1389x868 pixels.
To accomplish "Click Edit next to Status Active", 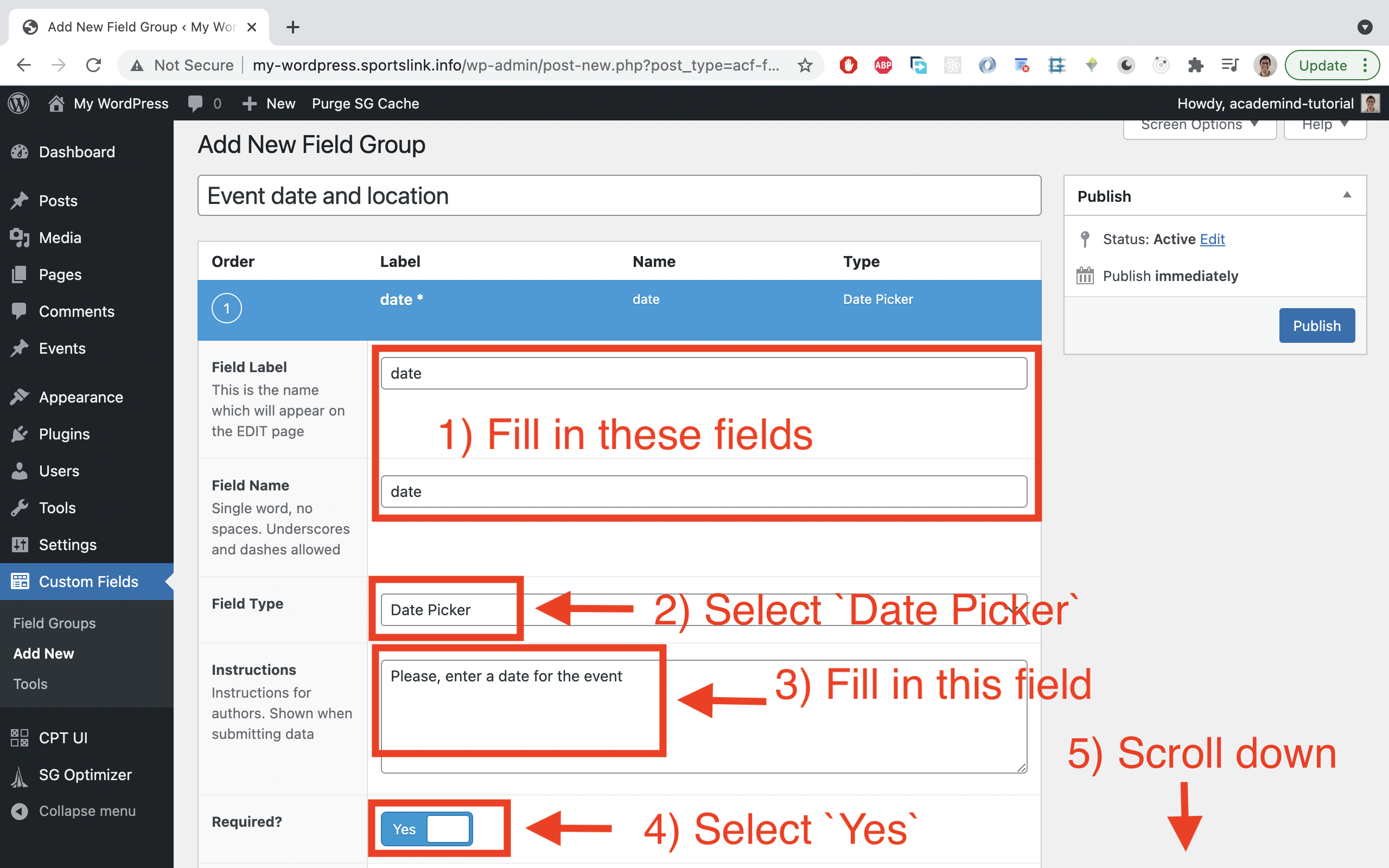I will pyautogui.click(x=1213, y=239).
